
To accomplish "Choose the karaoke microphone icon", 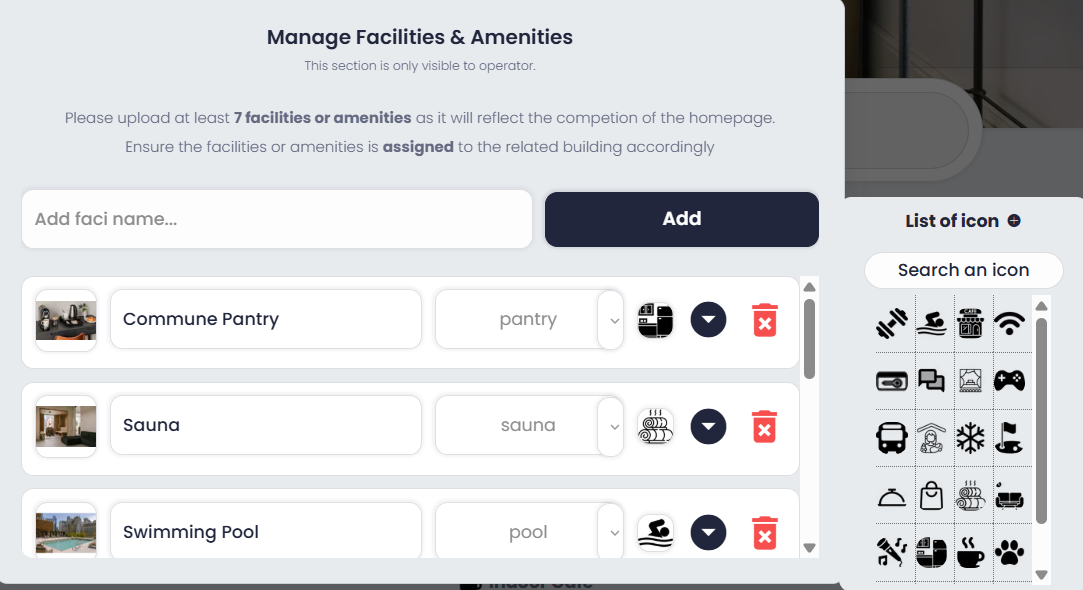I will click(893, 551).
